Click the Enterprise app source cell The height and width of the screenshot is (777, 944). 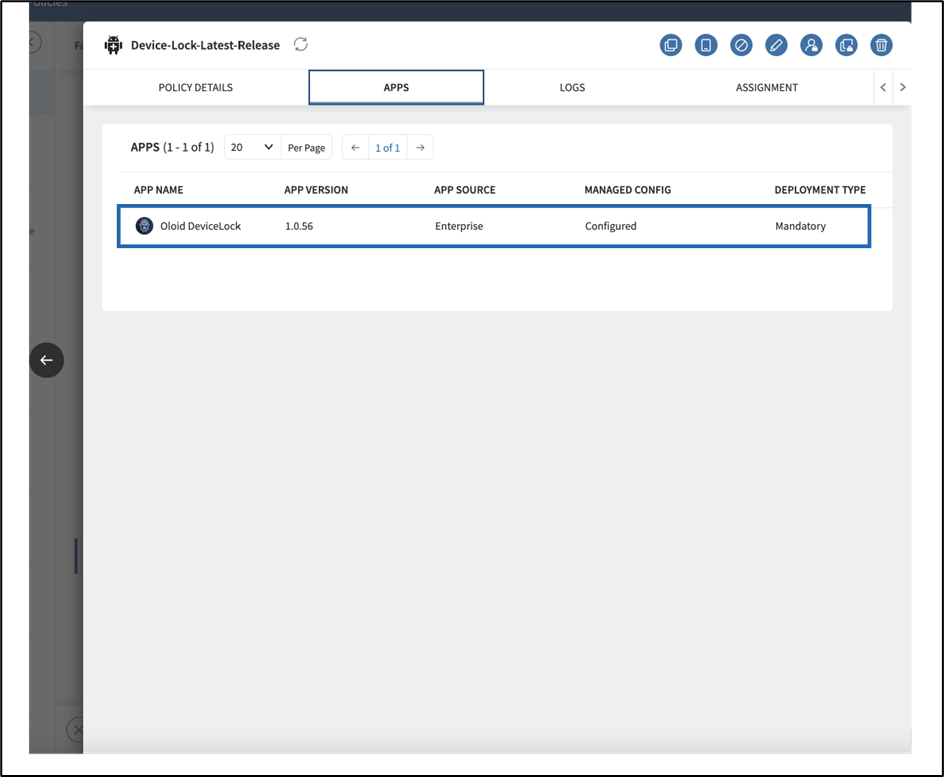tap(459, 226)
